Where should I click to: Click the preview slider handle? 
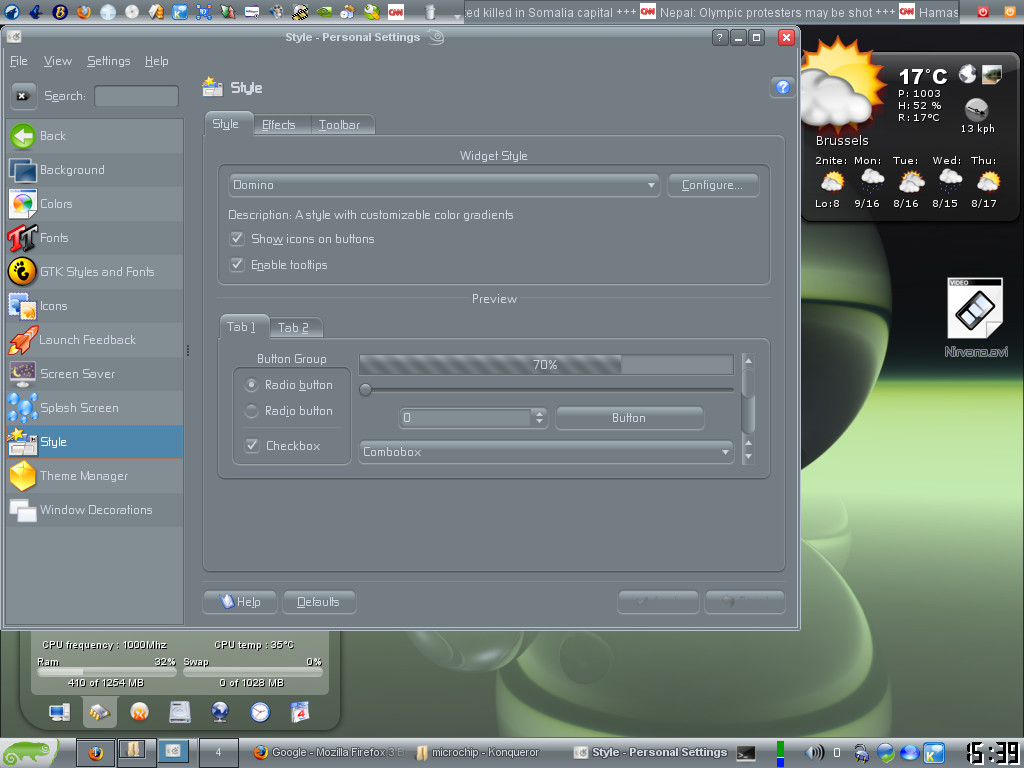(366, 390)
